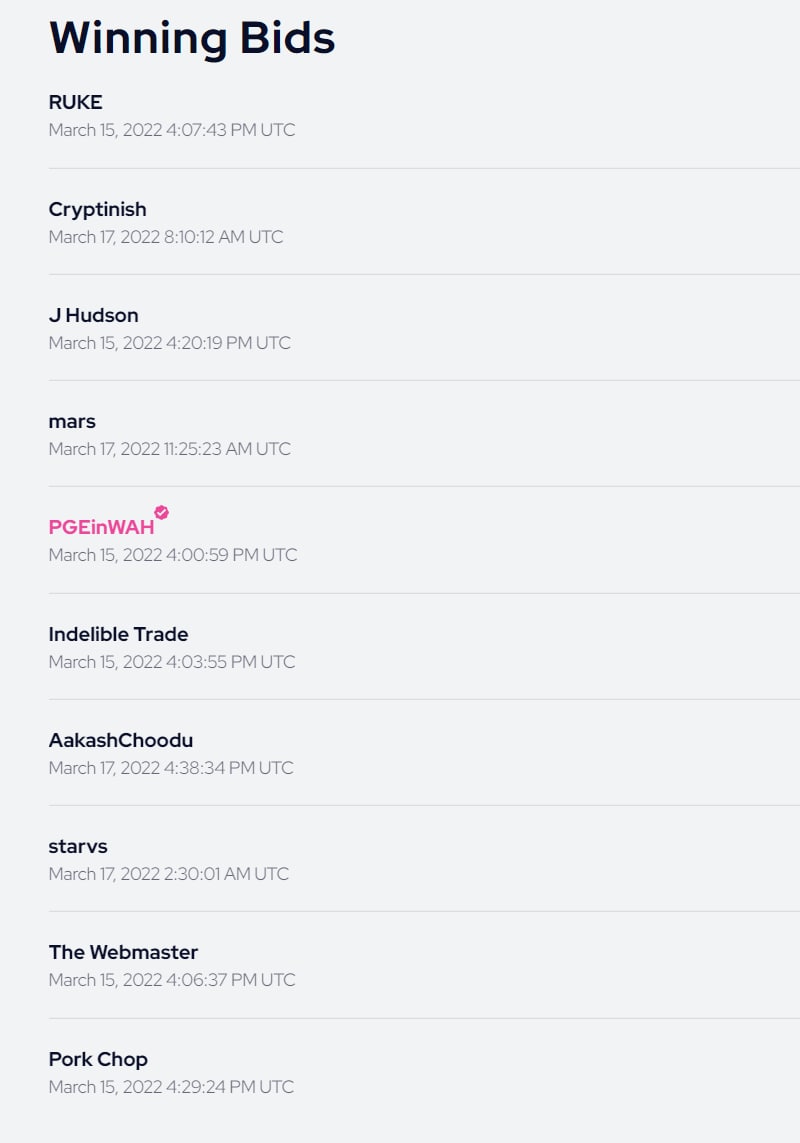Select starvs timestamp 2:30:01 AM
The height and width of the screenshot is (1143, 800).
169,873
